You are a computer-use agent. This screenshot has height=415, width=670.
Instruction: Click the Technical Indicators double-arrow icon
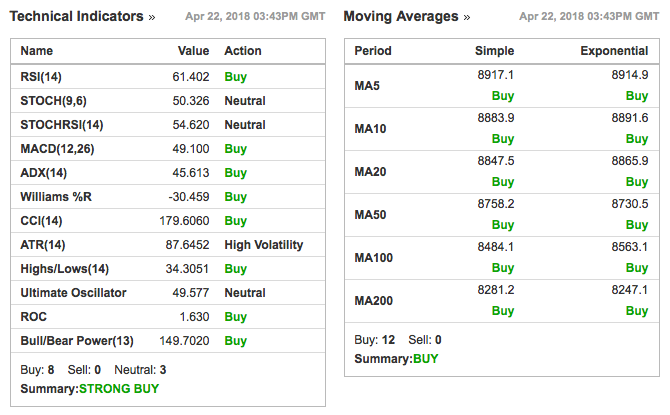[x=152, y=18]
